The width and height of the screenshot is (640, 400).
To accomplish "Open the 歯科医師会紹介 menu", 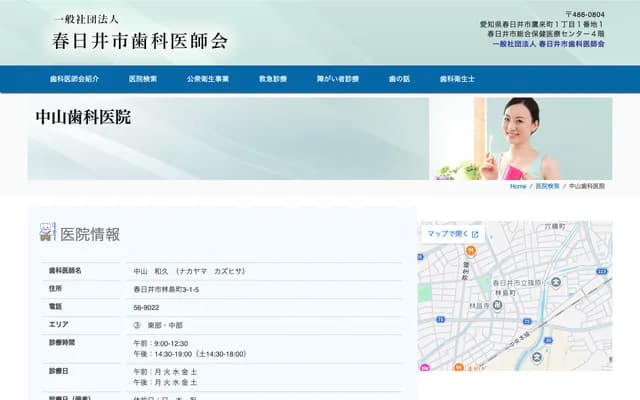I will 74,79.
